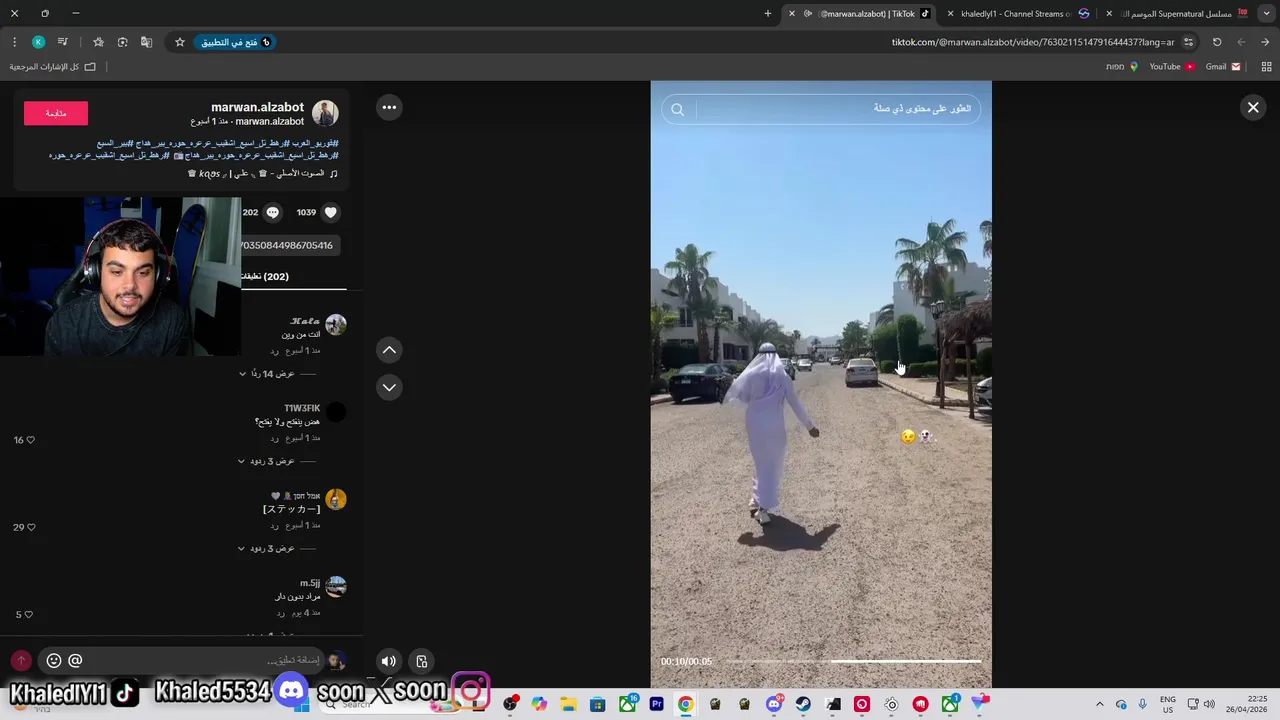This screenshot has width=1280, height=720.
Task: Open a new browser tab with plus
Action: tap(768, 14)
